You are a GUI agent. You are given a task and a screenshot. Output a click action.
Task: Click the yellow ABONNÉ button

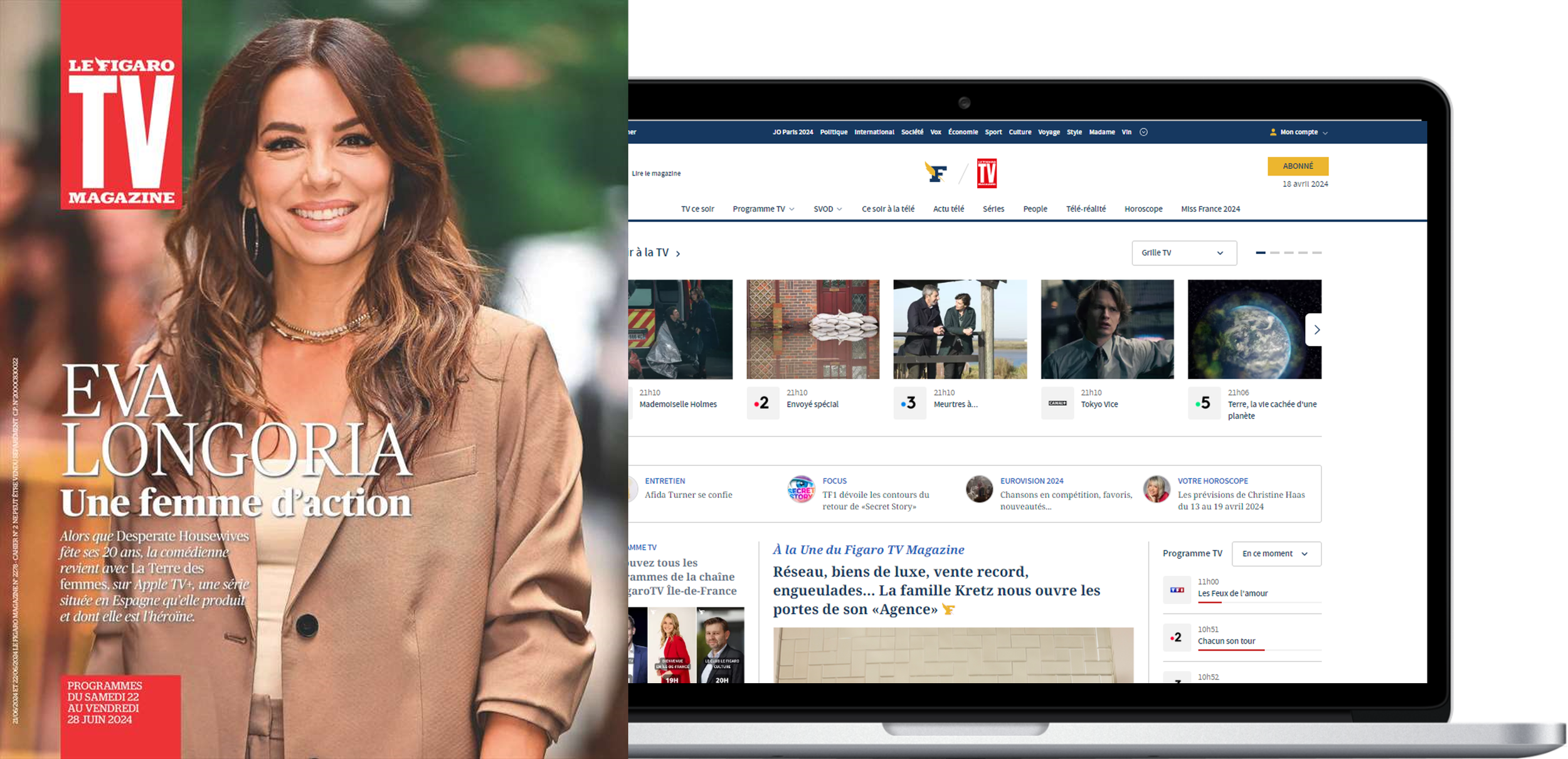(x=1298, y=166)
